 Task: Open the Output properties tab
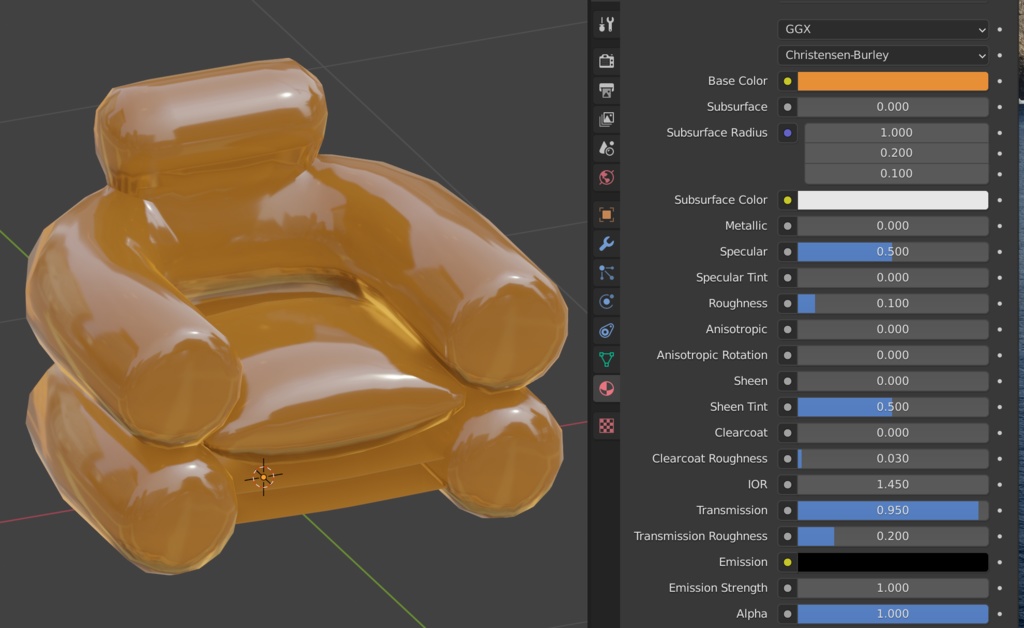[x=606, y=90]
